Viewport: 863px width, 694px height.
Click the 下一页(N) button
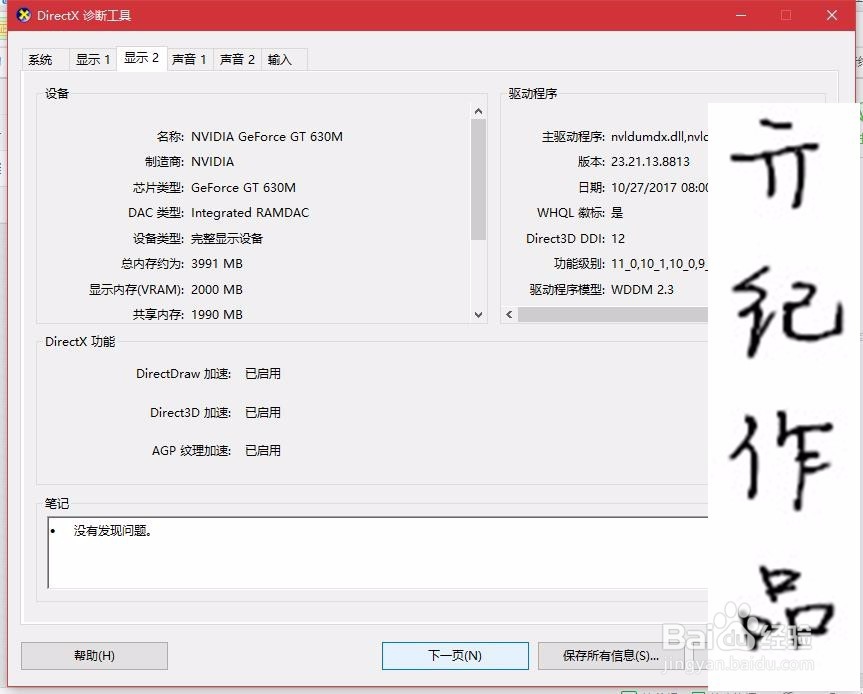455,655
